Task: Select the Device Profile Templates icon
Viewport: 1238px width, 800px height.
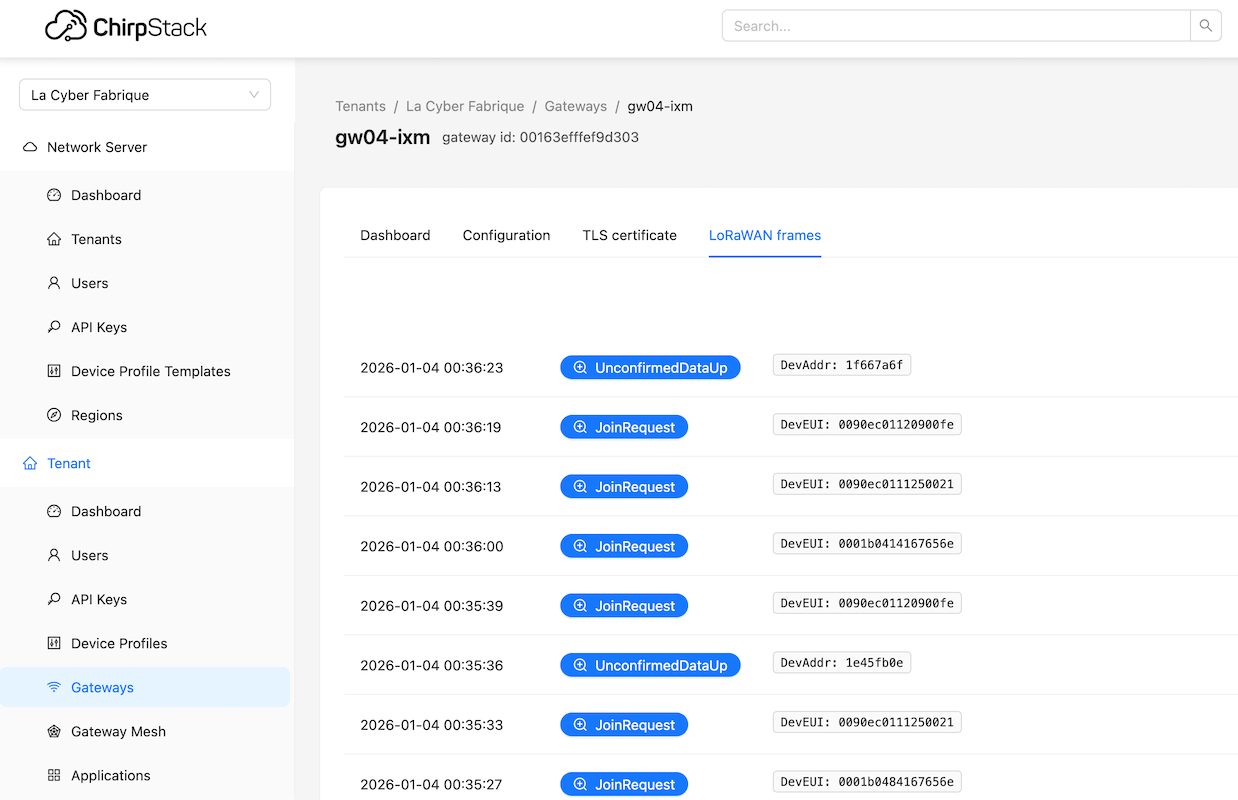Action: [52, 371]
